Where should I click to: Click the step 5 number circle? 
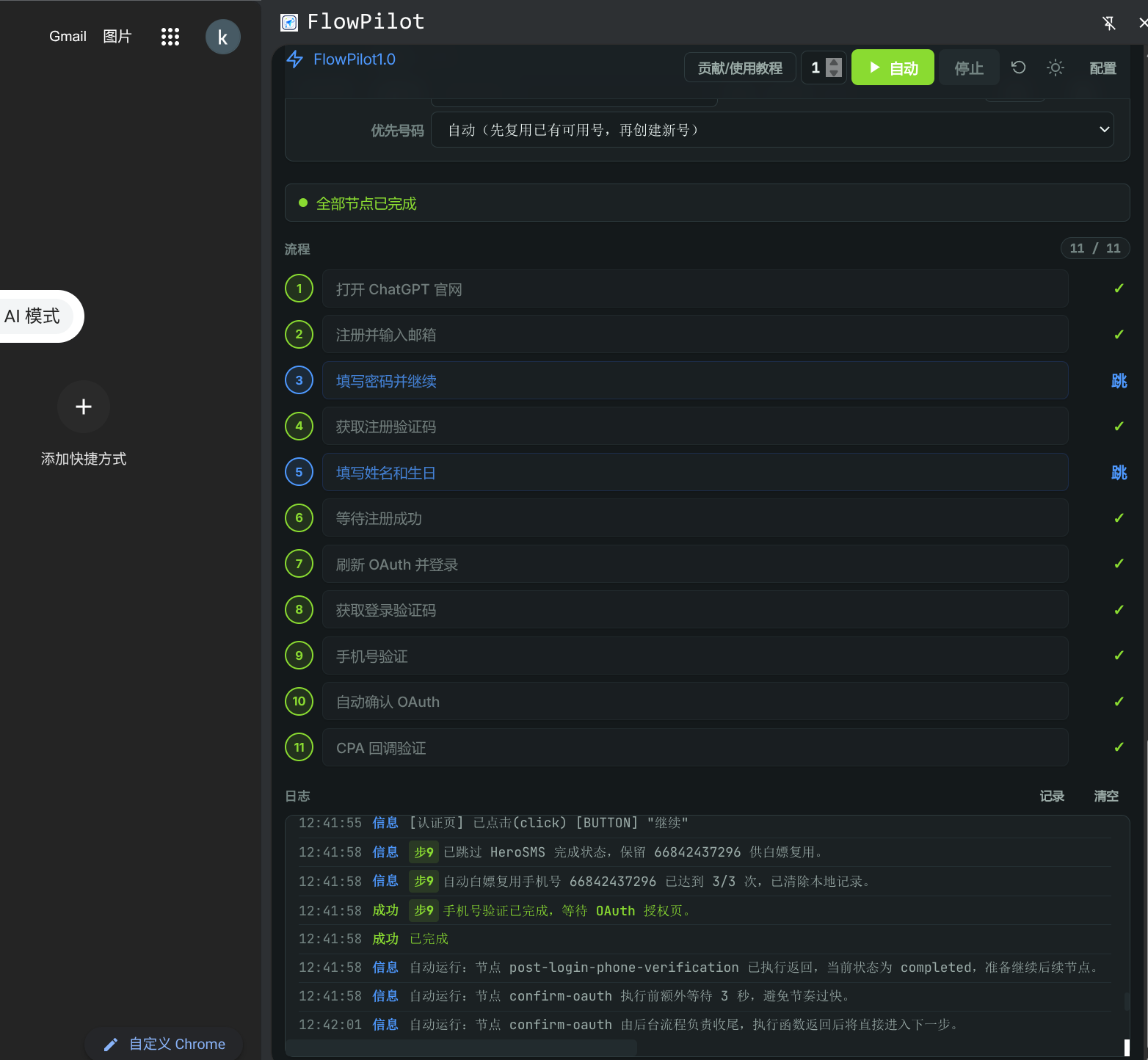[299, 472]
